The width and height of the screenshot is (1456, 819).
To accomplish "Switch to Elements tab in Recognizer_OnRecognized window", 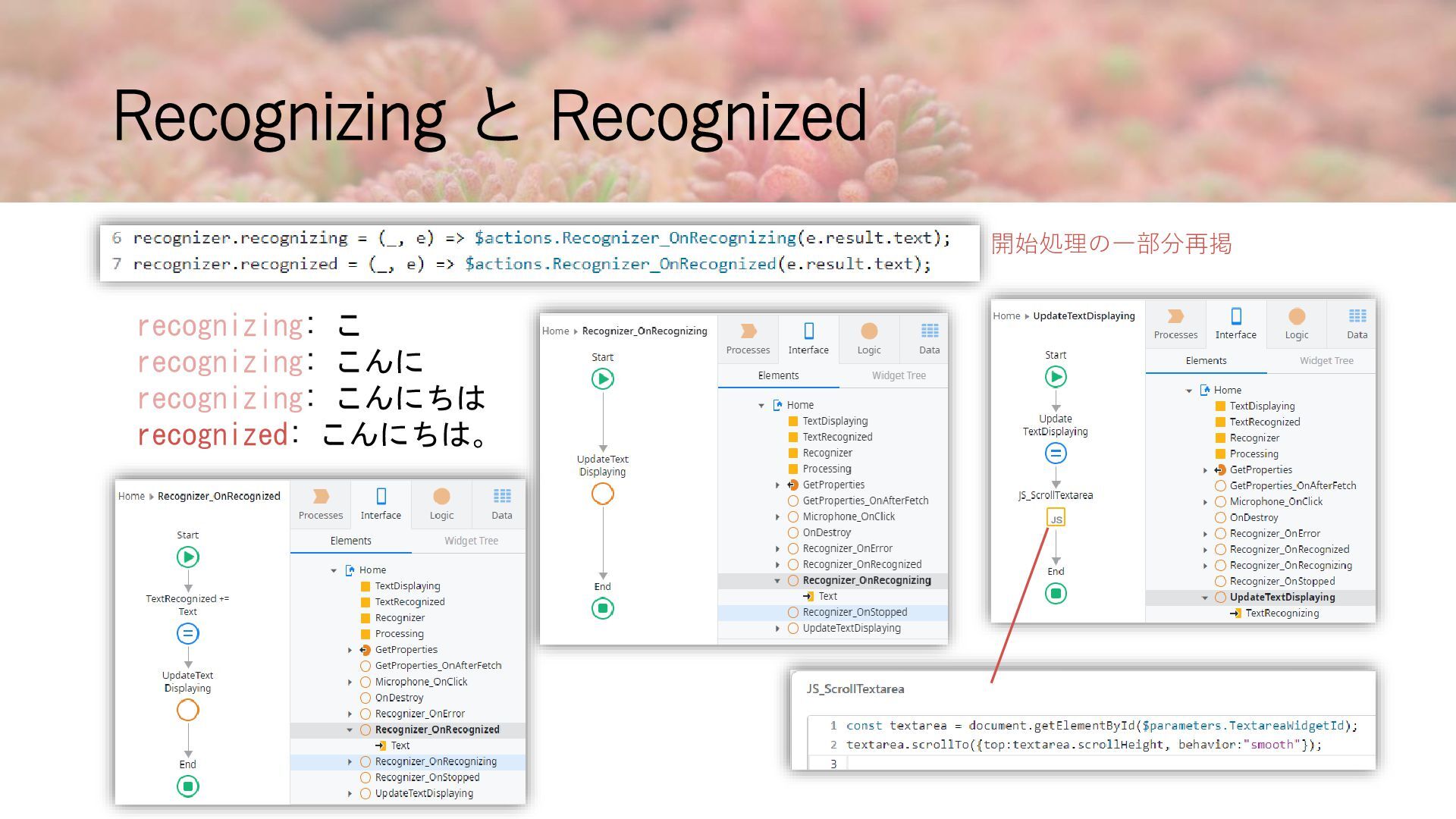I will coord(350,541).
